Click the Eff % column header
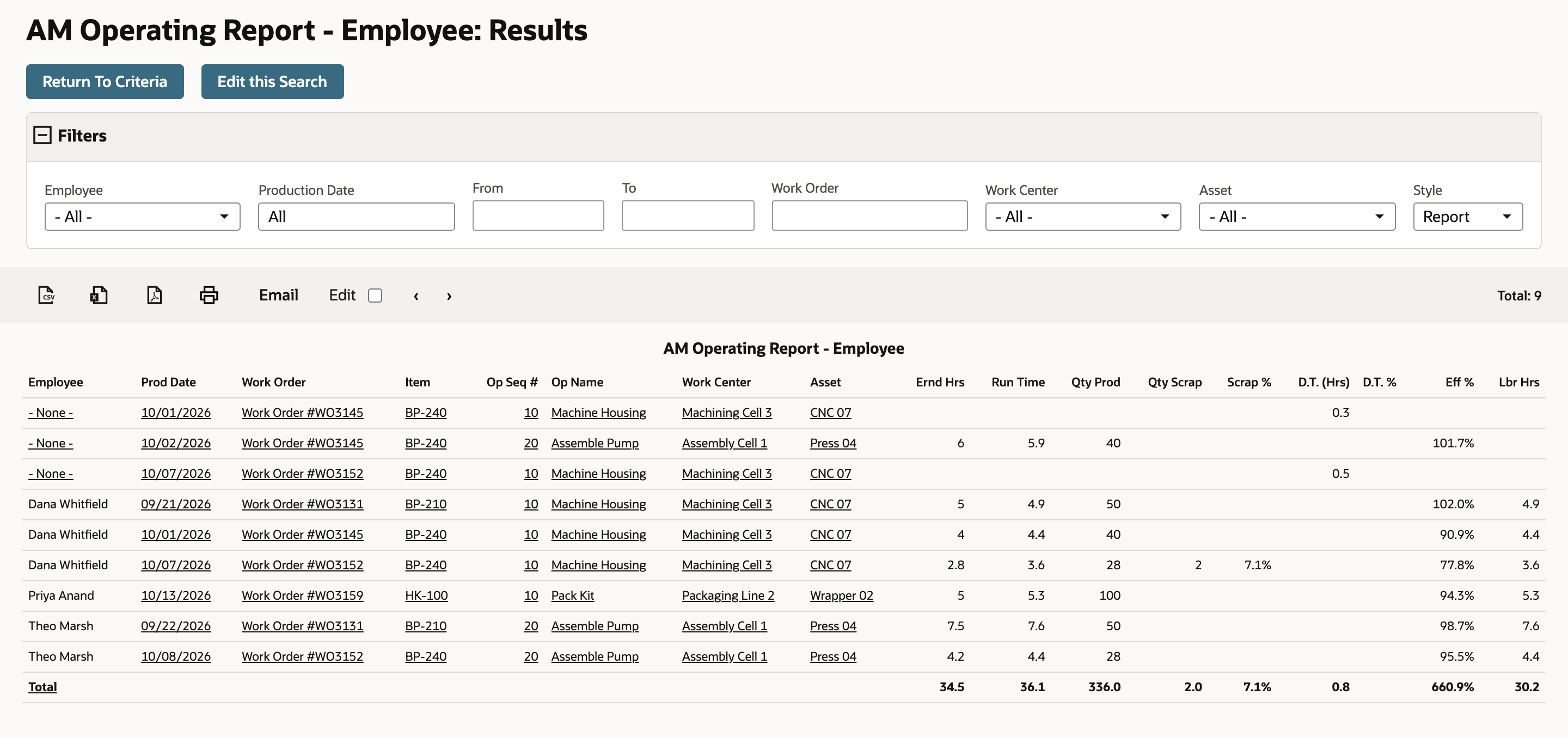1568x738 pixels. point(1459,382)
